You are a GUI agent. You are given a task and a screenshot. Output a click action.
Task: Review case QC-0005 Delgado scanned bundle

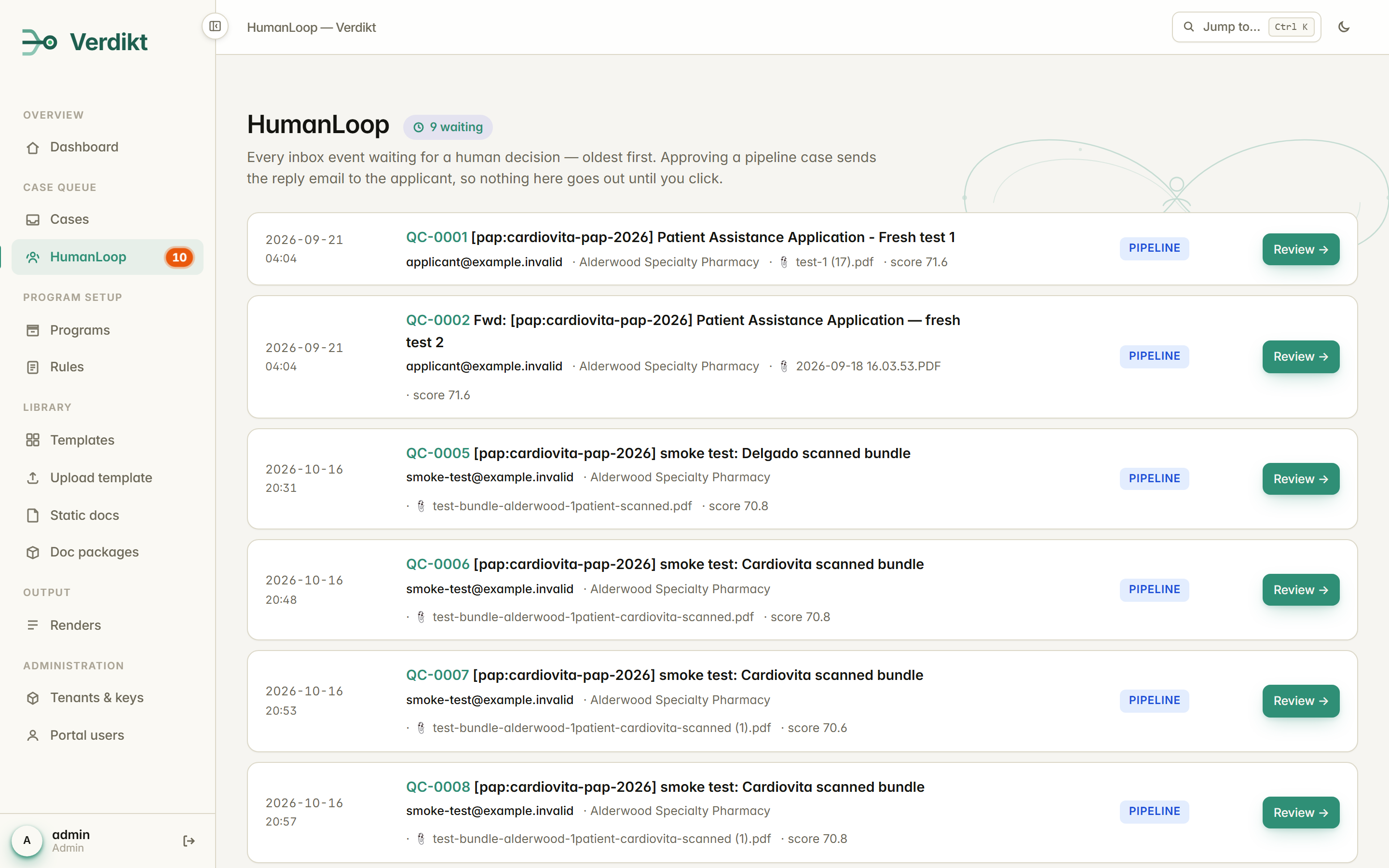tap(1301, 479)
